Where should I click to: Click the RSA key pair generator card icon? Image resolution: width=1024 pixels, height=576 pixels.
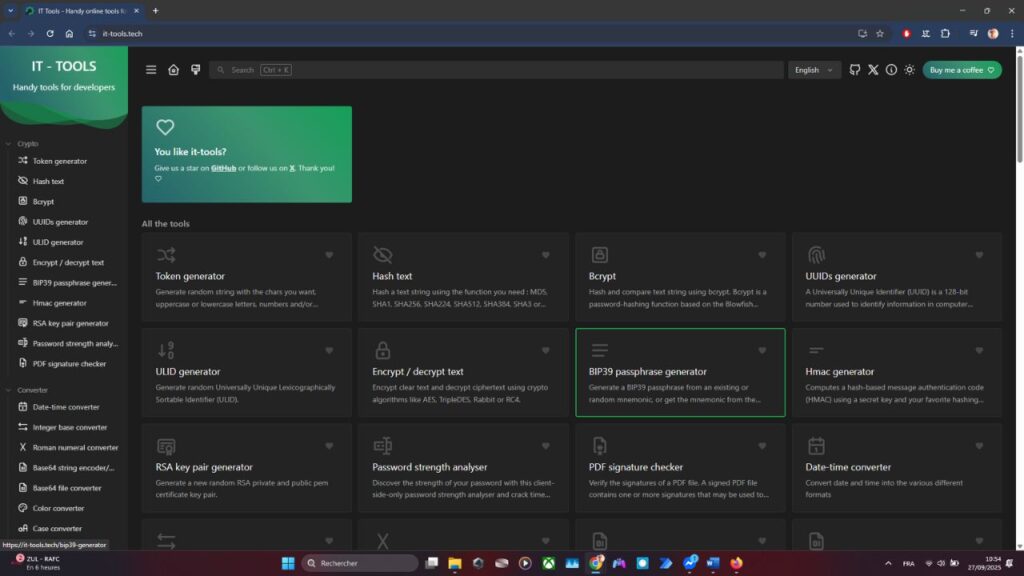click(166, 446)
